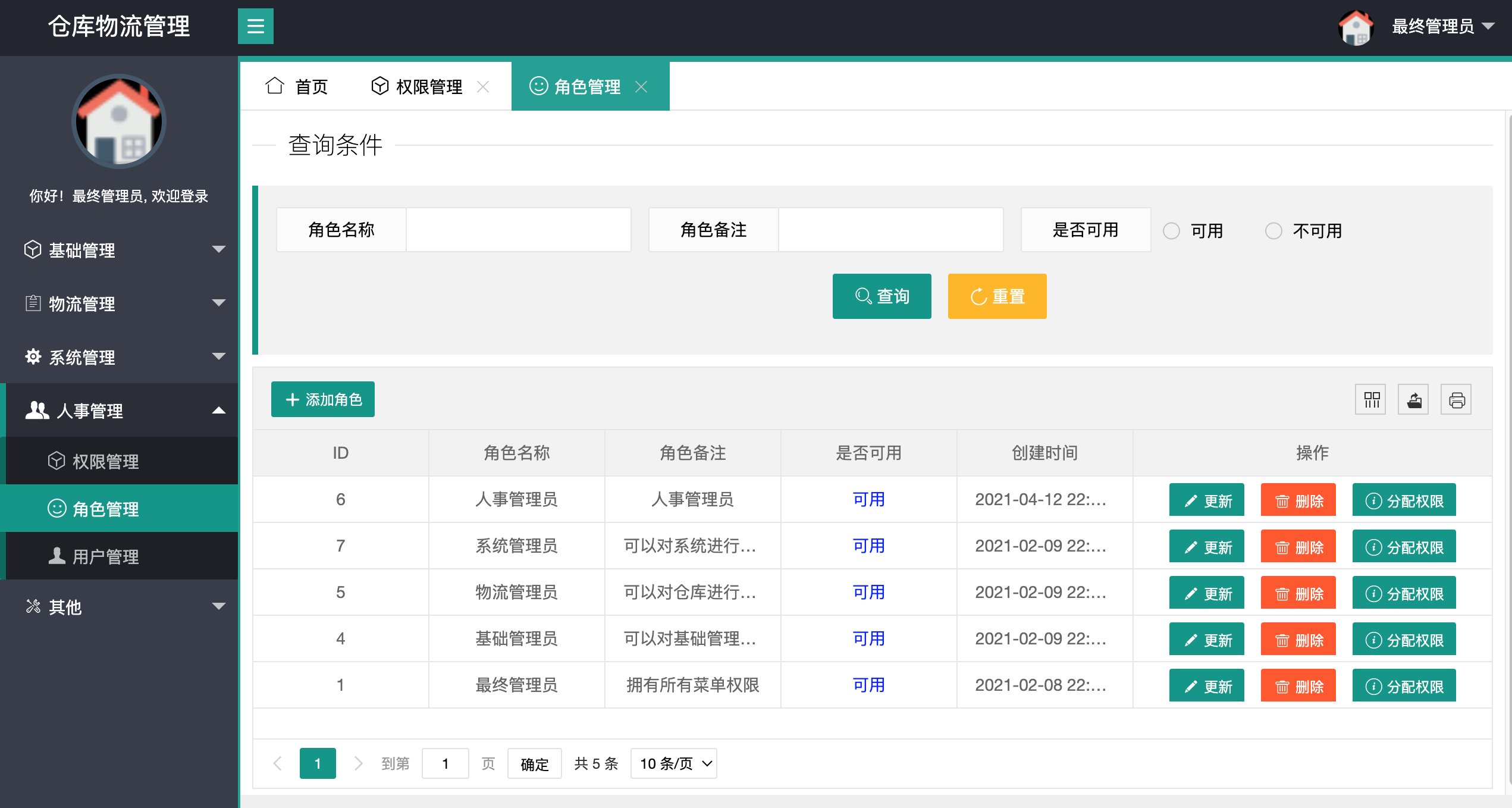Toggle the sidebar hamburger menu button
This screenshot has width=1512, height=808.
click(255, 26)
